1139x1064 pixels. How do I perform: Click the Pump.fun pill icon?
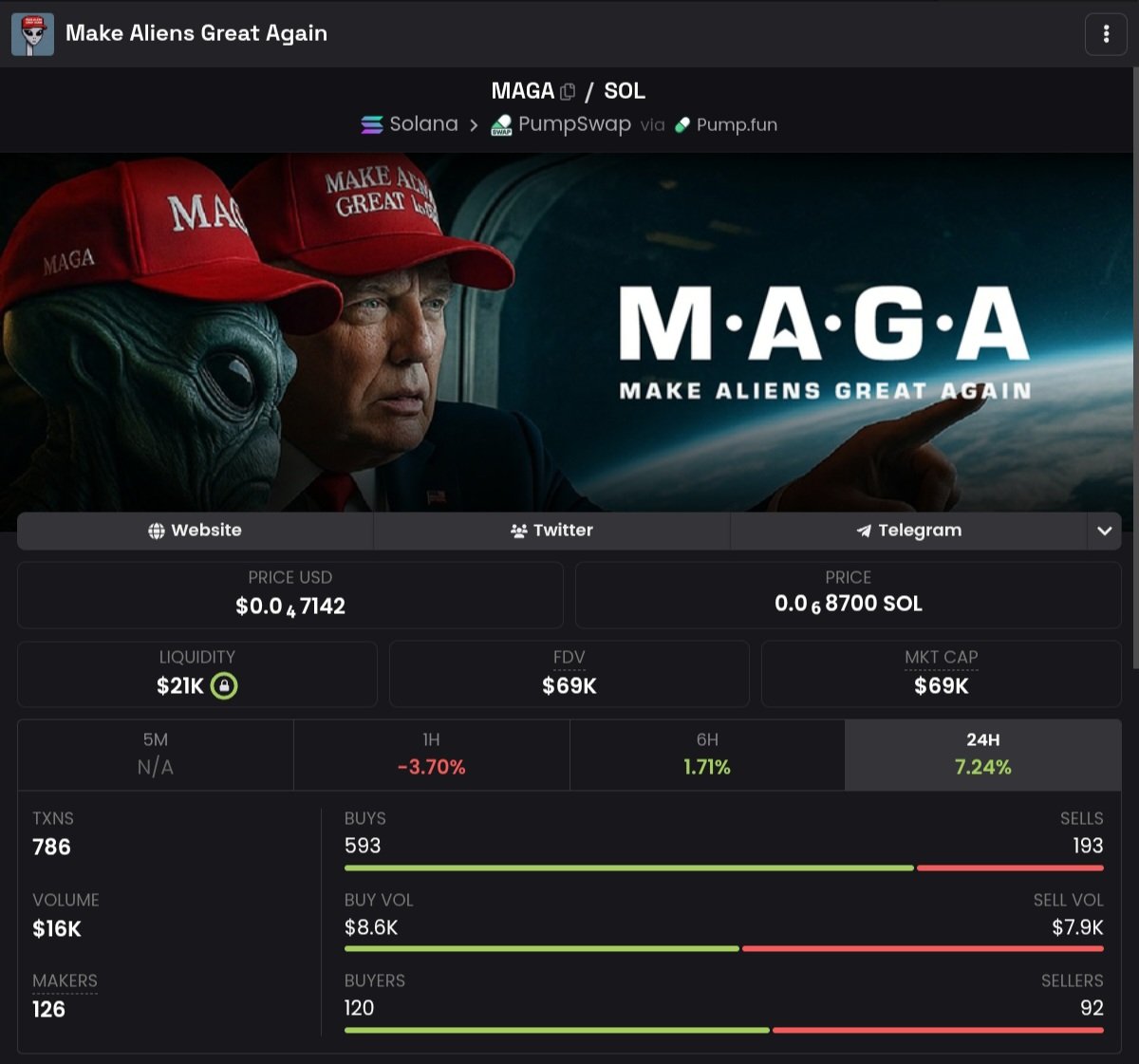coord(682,125)
